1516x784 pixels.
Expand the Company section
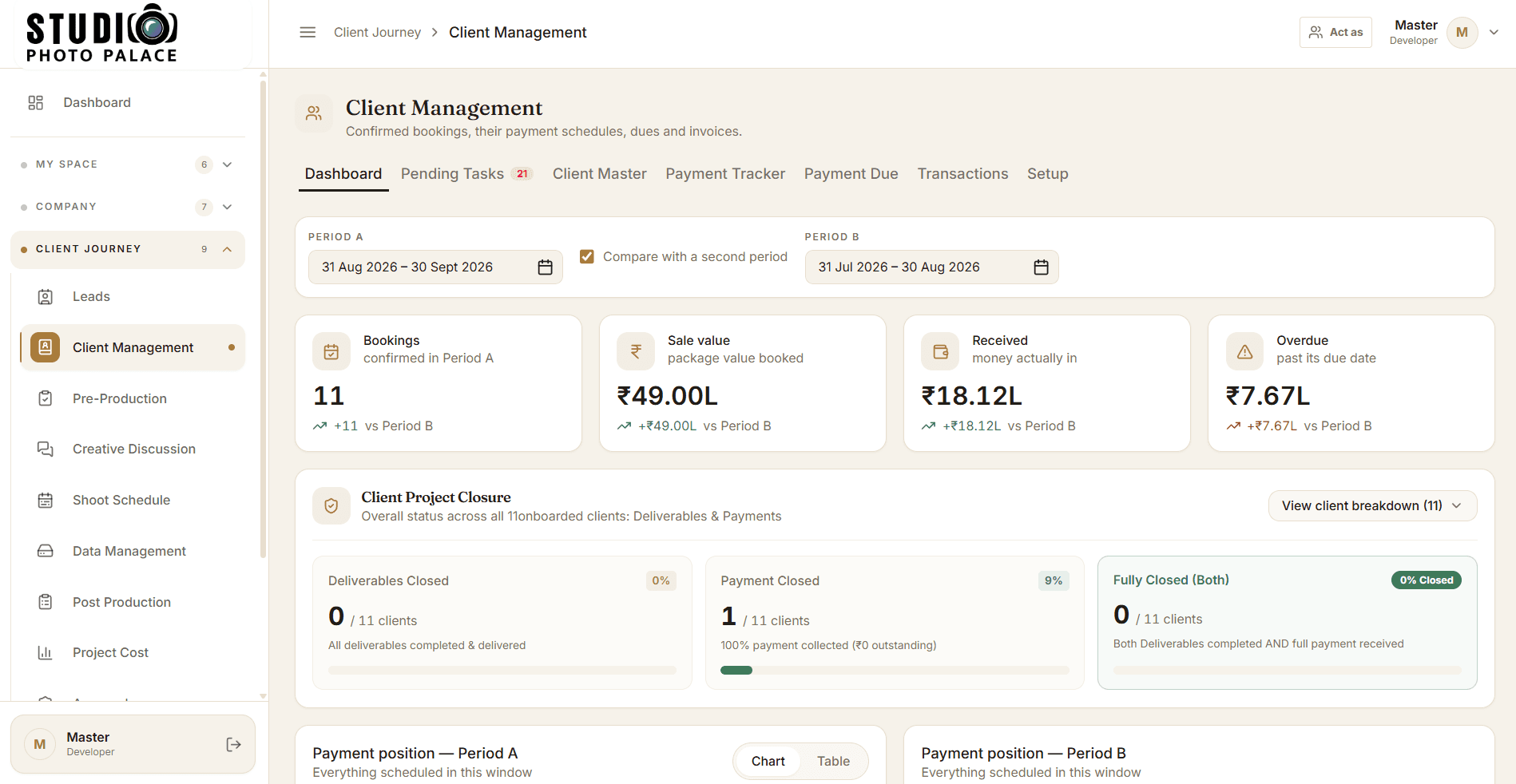[128, 207]
